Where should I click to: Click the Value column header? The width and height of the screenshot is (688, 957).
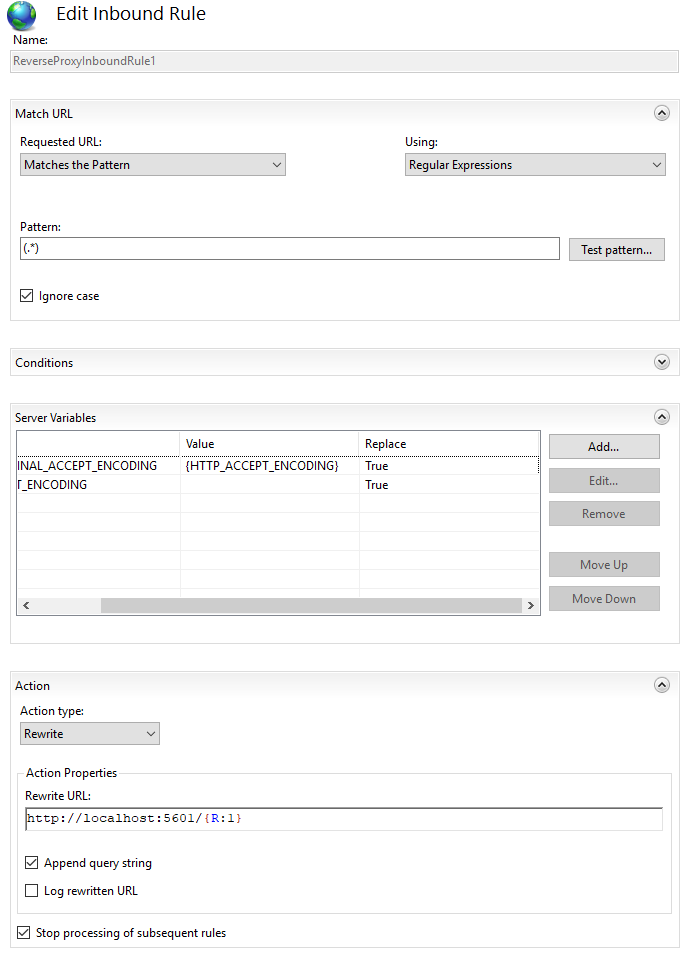coord(269,443)
